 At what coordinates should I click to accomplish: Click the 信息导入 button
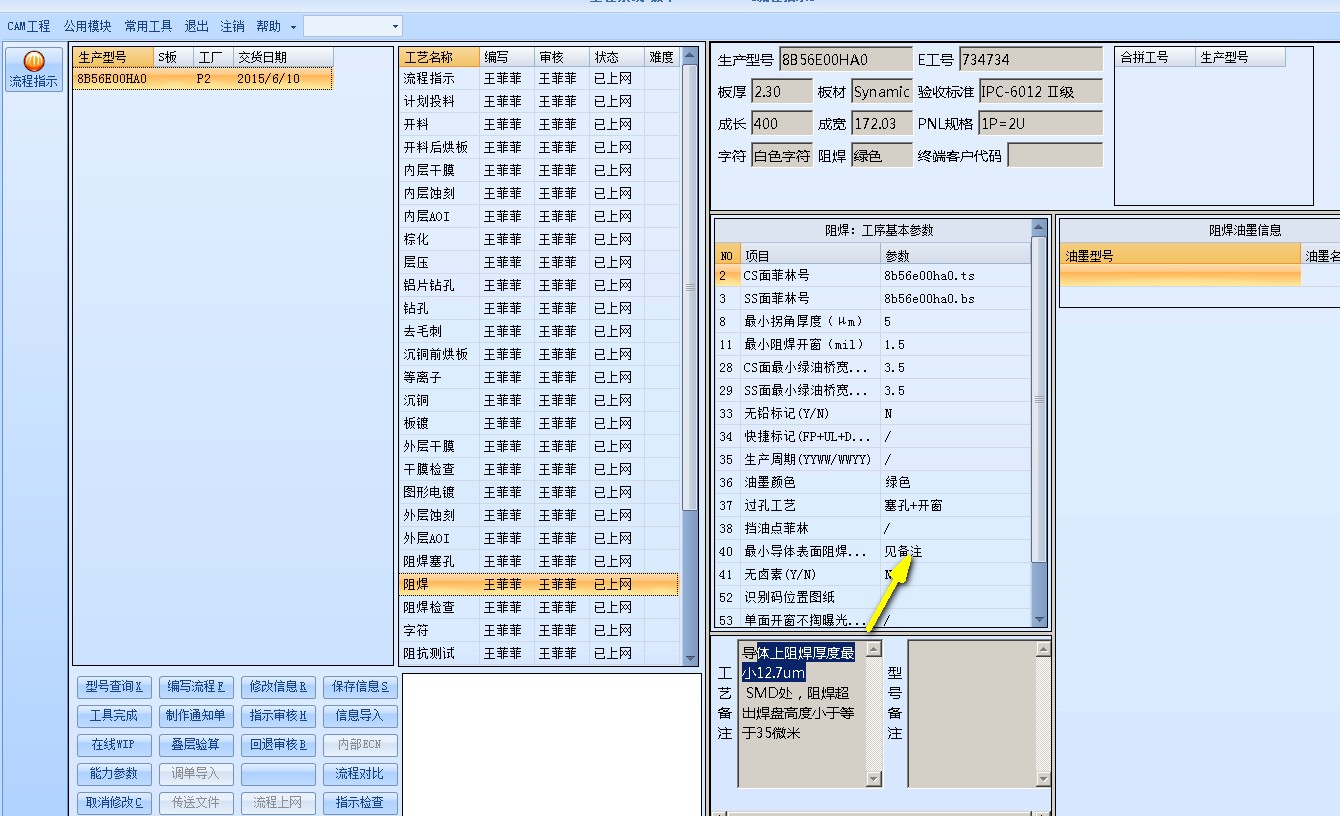pyautogui.click(x=360, y=716)
